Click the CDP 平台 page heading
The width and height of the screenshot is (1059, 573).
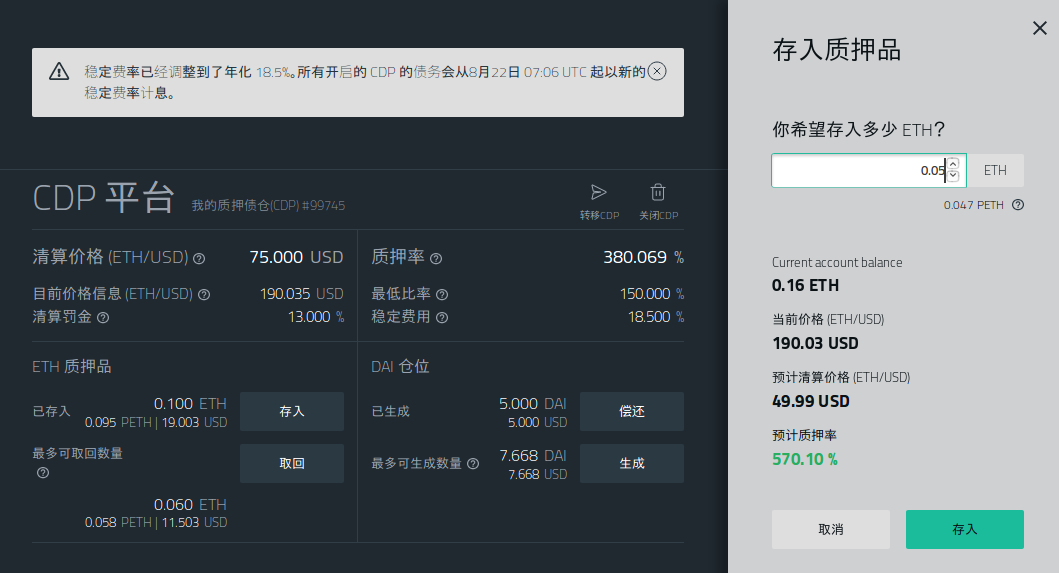click(x=103, y=198)
